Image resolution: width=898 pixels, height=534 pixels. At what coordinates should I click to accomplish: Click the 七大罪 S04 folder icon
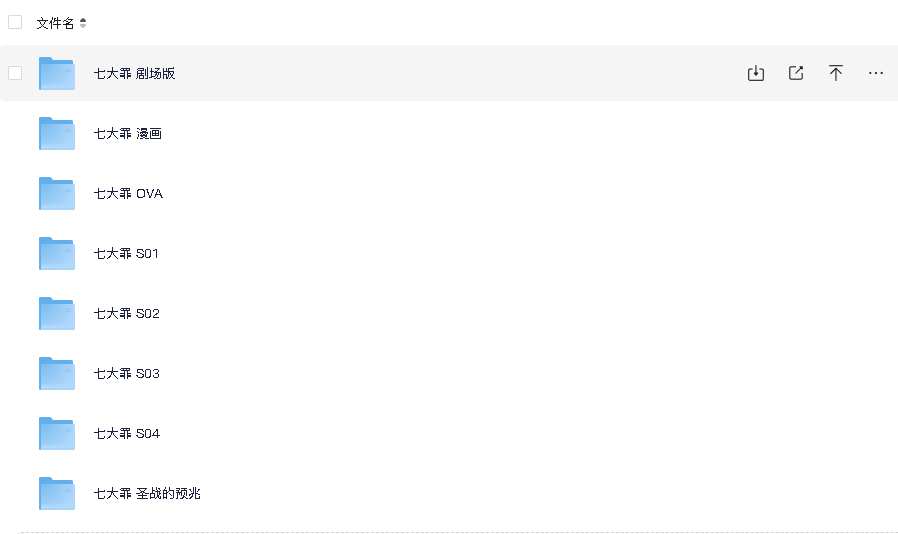(x=57, y=434)
